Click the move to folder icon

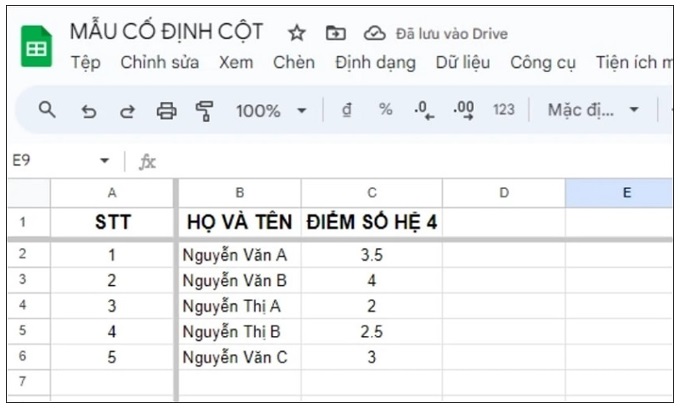[x=335, y=33]
